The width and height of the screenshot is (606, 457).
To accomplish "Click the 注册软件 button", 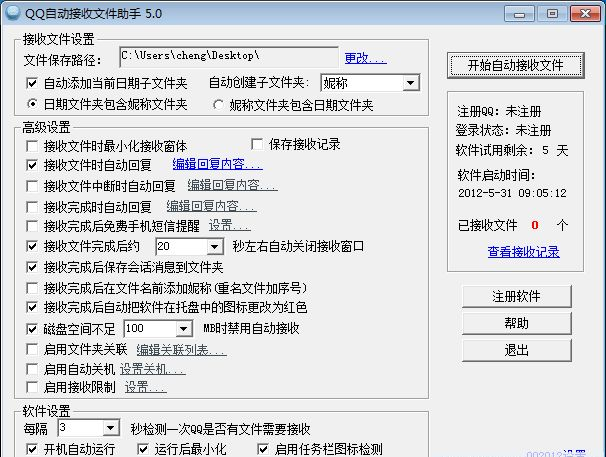I will 516,296.
